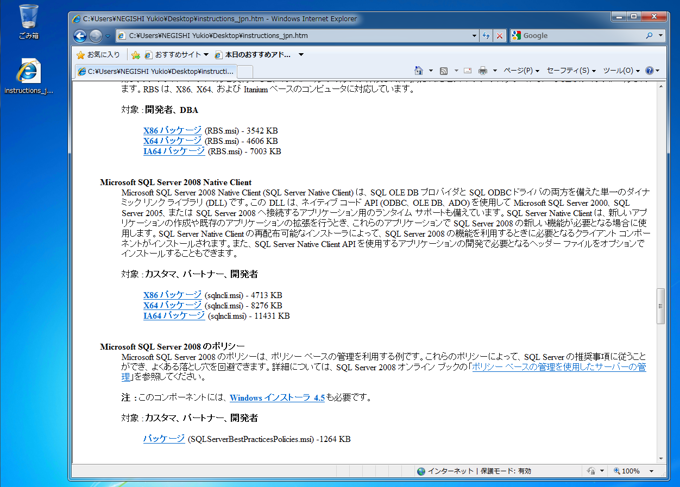Click the Home icon in command bar

[x=418, y=71]
